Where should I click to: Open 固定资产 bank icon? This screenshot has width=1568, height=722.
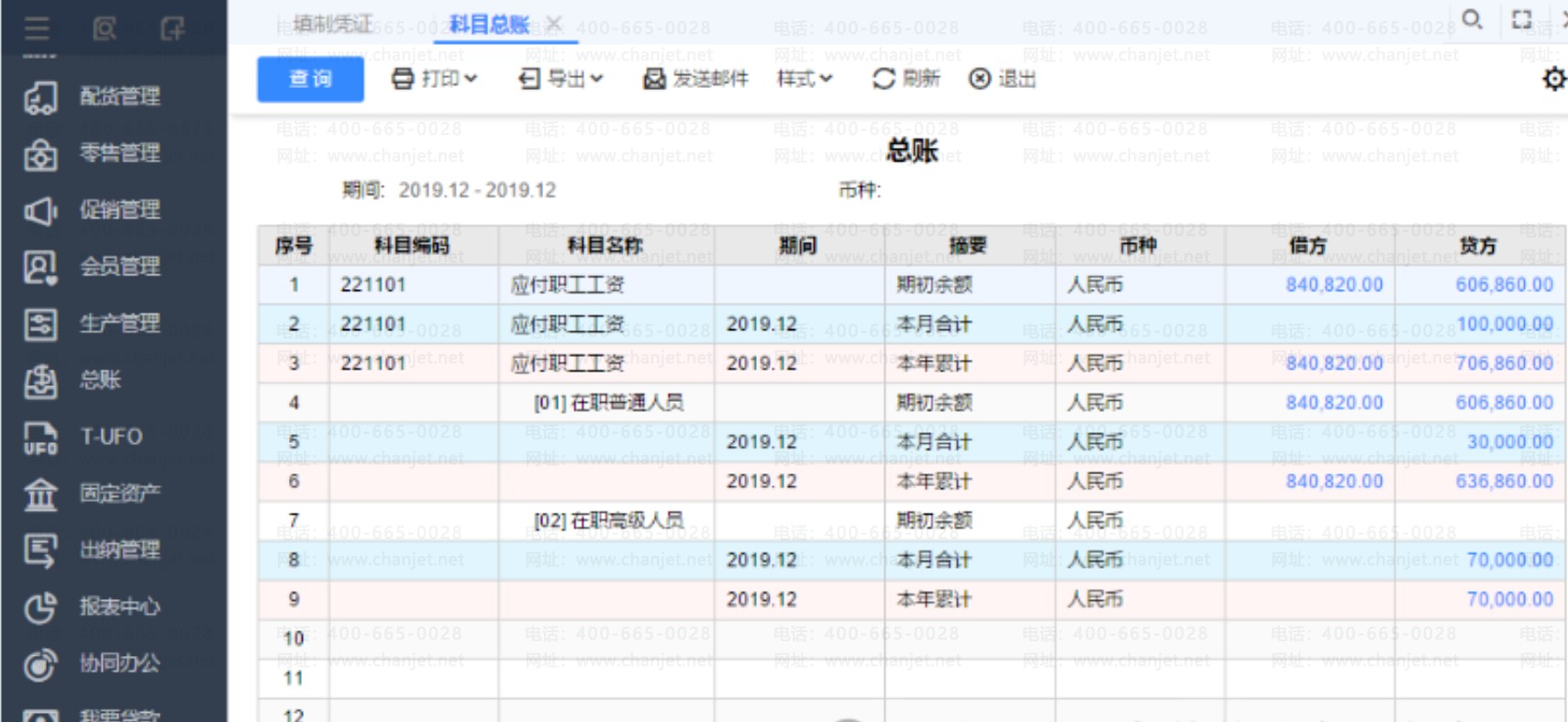(40, 494)
